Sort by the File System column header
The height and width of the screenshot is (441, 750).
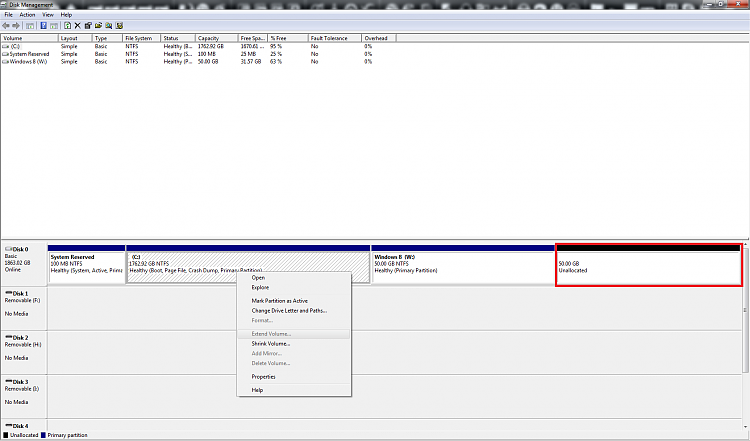pos(142,38)
